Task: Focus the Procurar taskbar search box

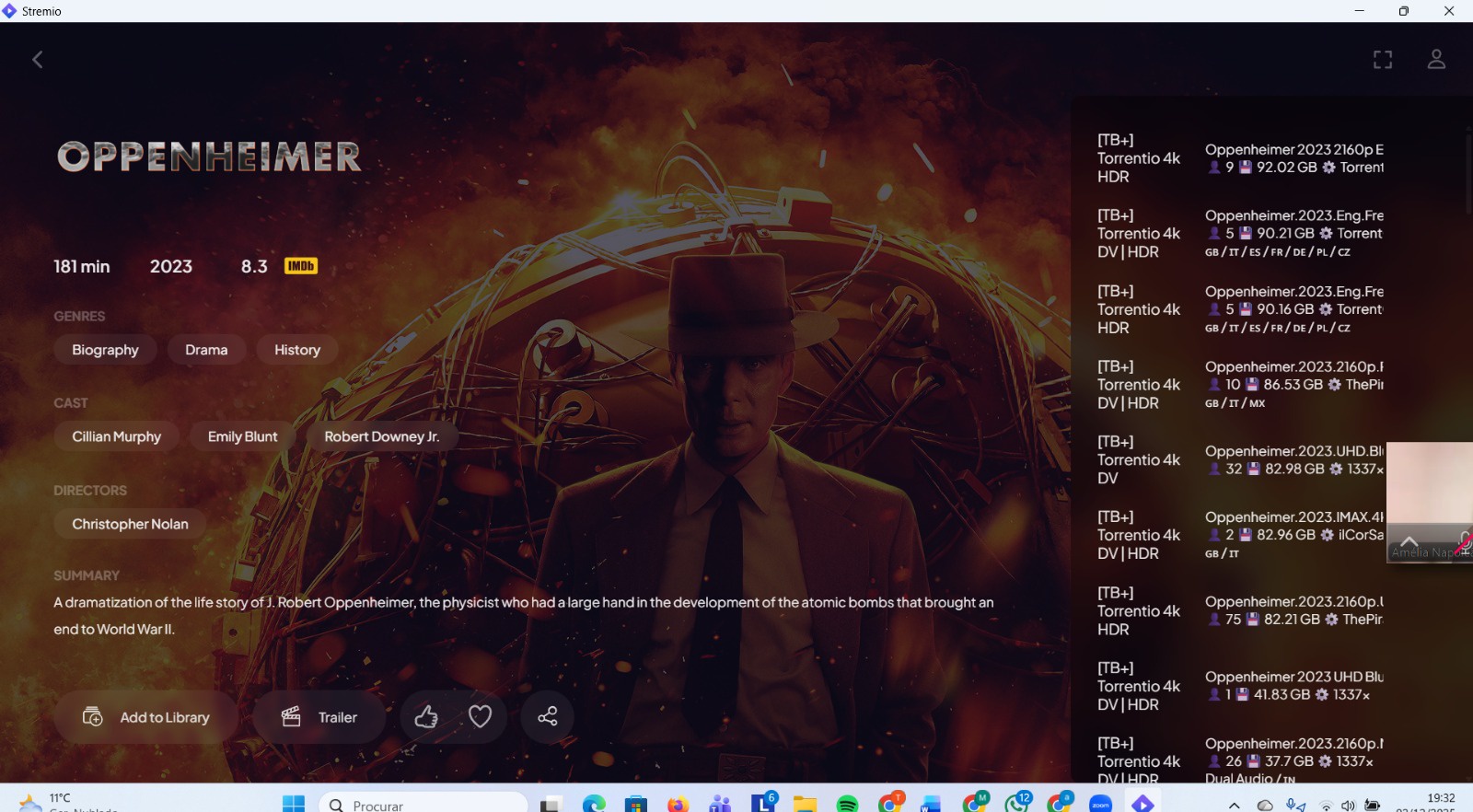Action: pos(423,804)
